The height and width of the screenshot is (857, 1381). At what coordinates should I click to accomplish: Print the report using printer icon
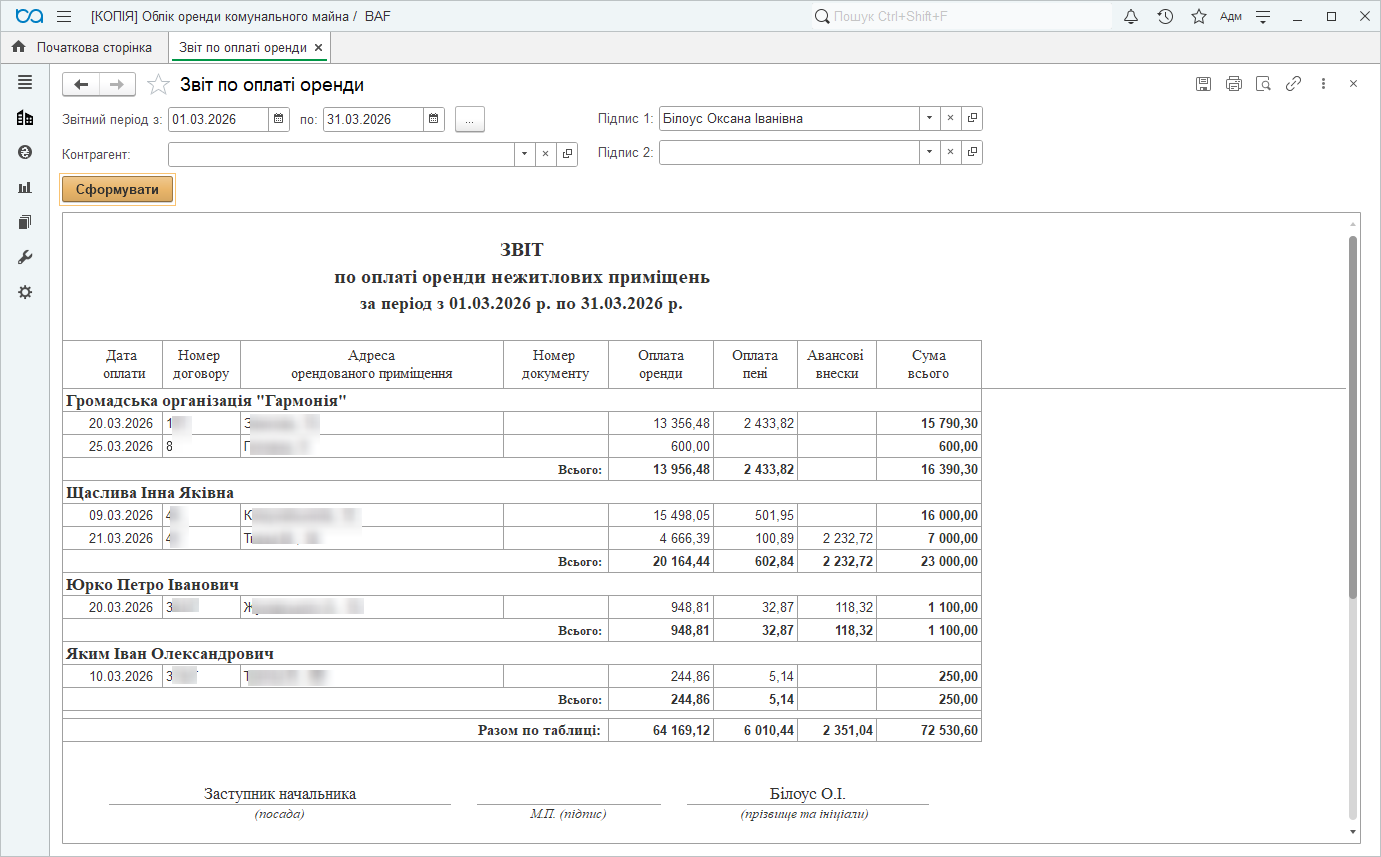(x=1234, y=84)
